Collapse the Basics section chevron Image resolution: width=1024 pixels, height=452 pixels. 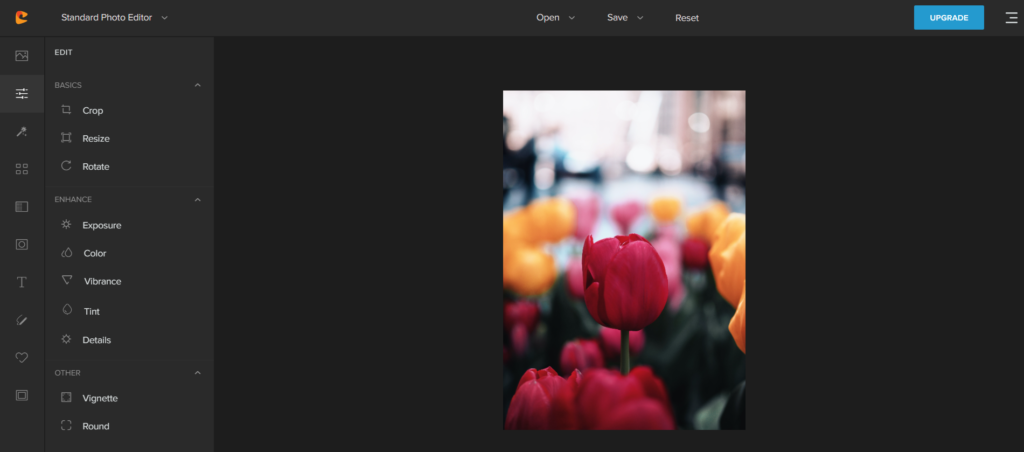[x=198, y=85]
